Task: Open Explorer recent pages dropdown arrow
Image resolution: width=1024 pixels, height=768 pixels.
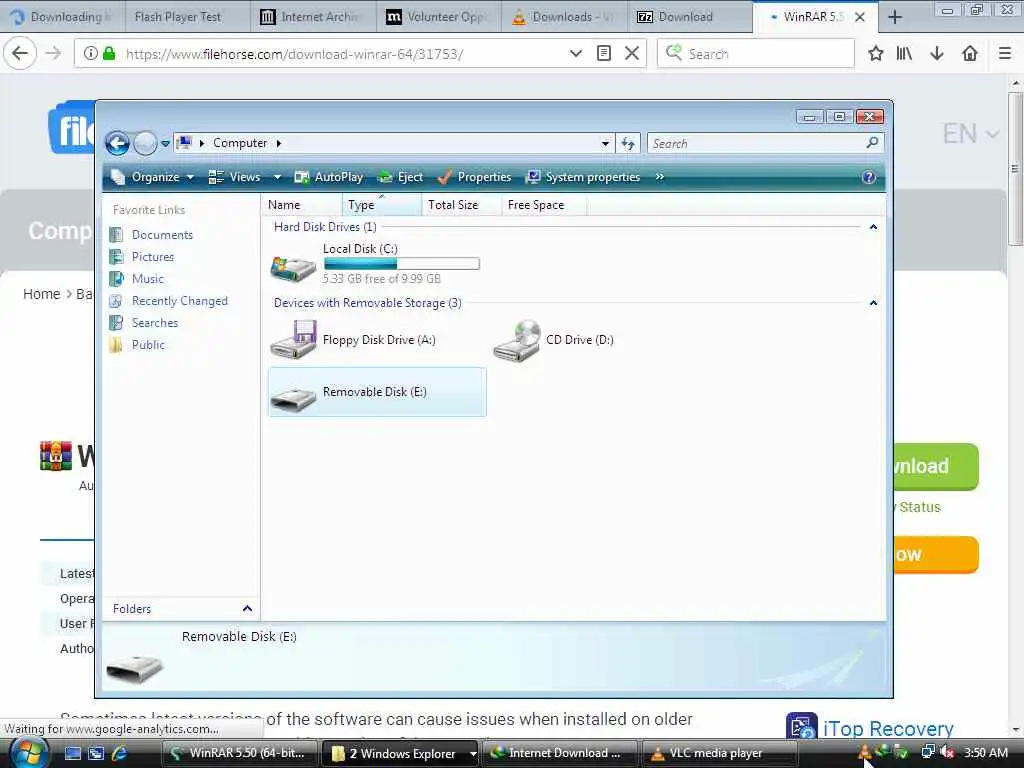Action: coord(165,144)
